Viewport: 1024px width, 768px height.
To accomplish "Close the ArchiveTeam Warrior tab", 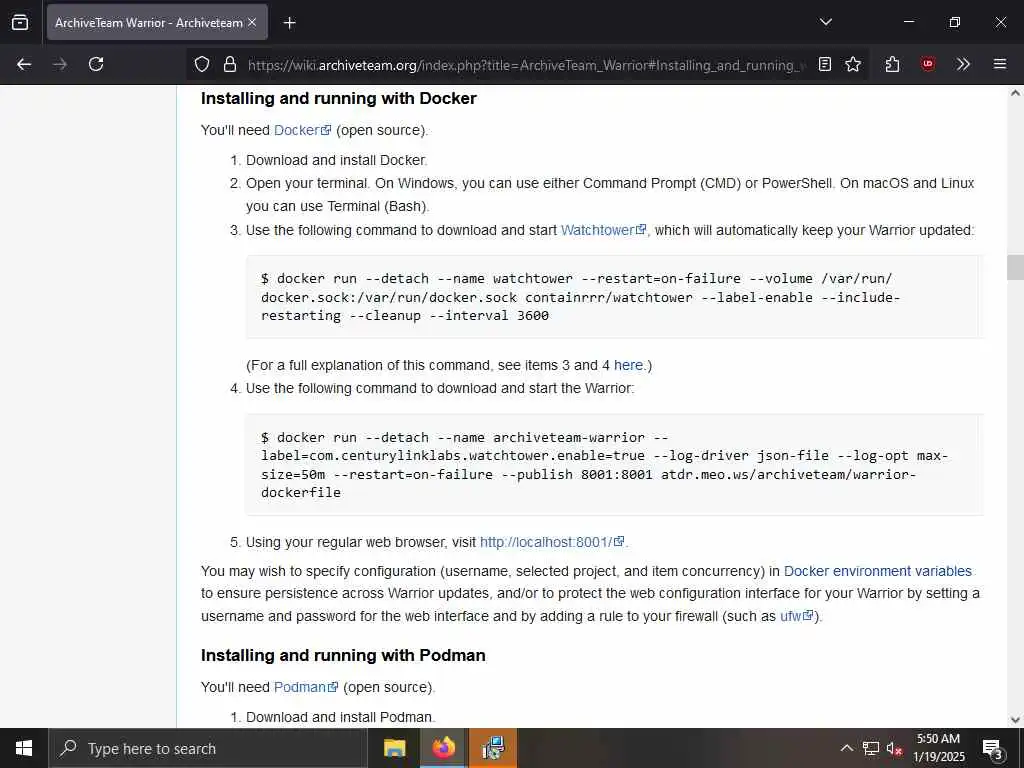I will tap(252, 22).
